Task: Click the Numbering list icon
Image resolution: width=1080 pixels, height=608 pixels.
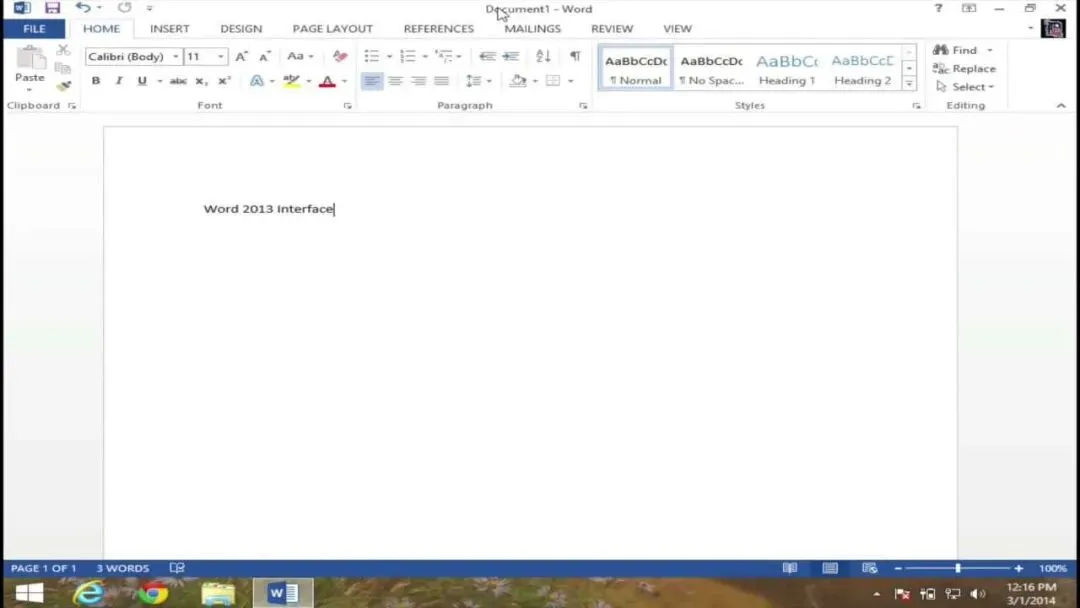Action: pos(408,56)
